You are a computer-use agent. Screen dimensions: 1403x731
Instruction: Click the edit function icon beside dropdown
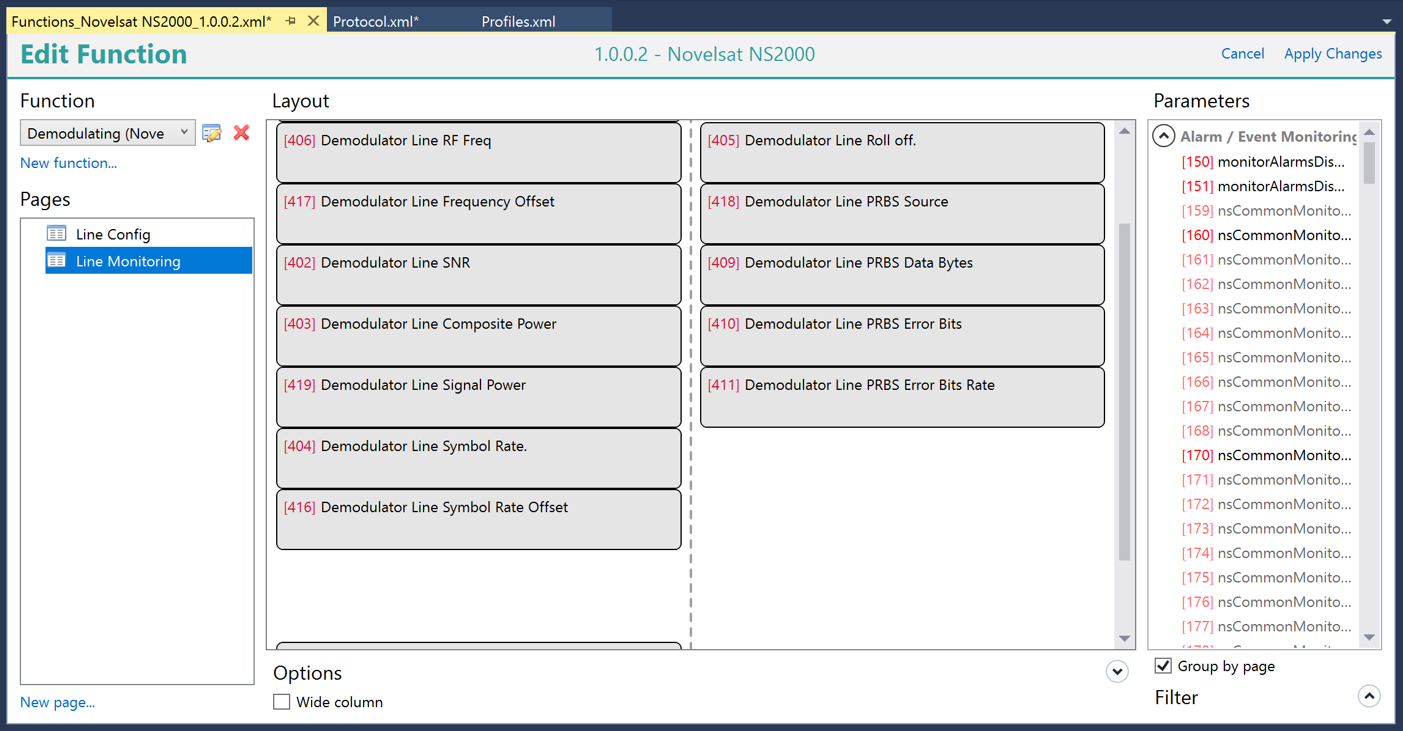pos(212,133)
